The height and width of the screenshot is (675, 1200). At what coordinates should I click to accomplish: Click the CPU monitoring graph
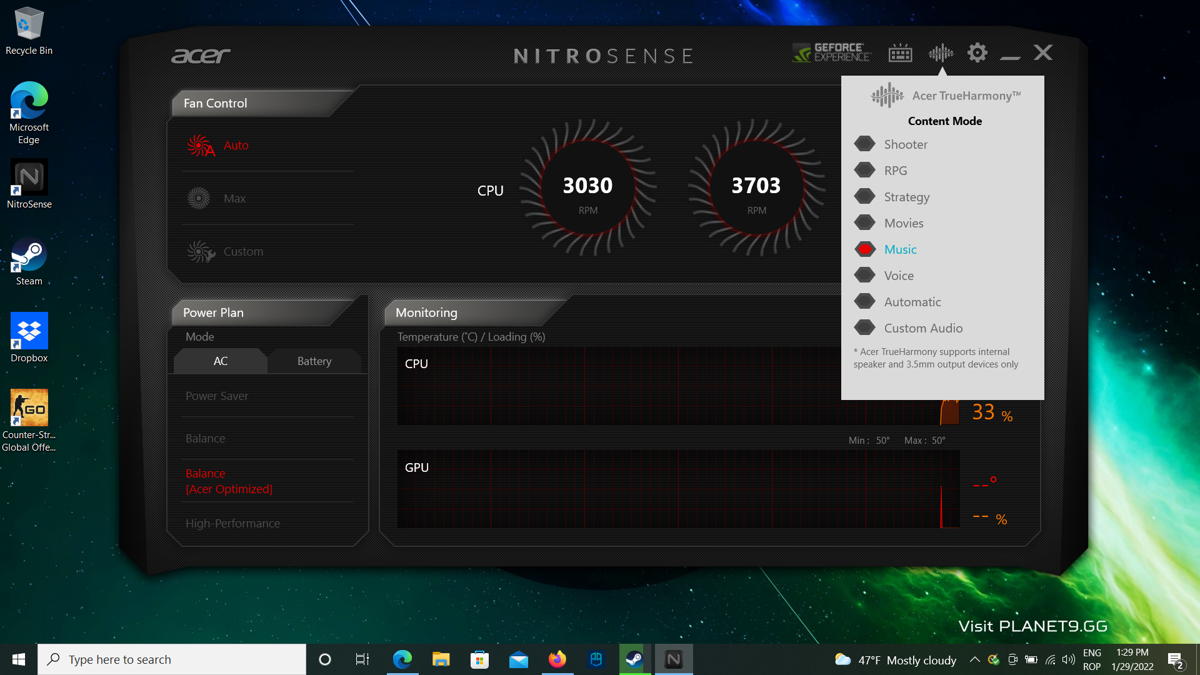click(678, 386)
